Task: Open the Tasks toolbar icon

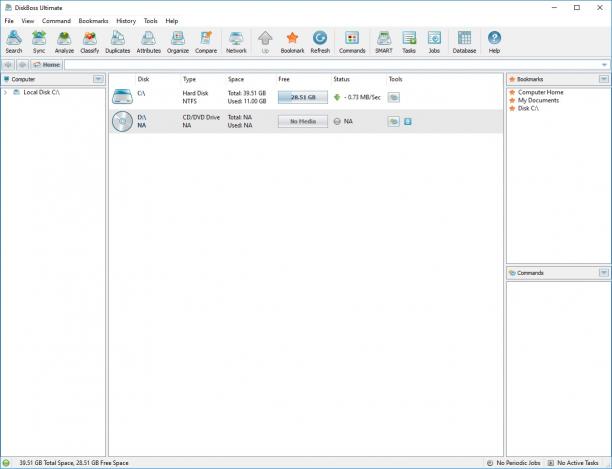Action: pos(409,42)
